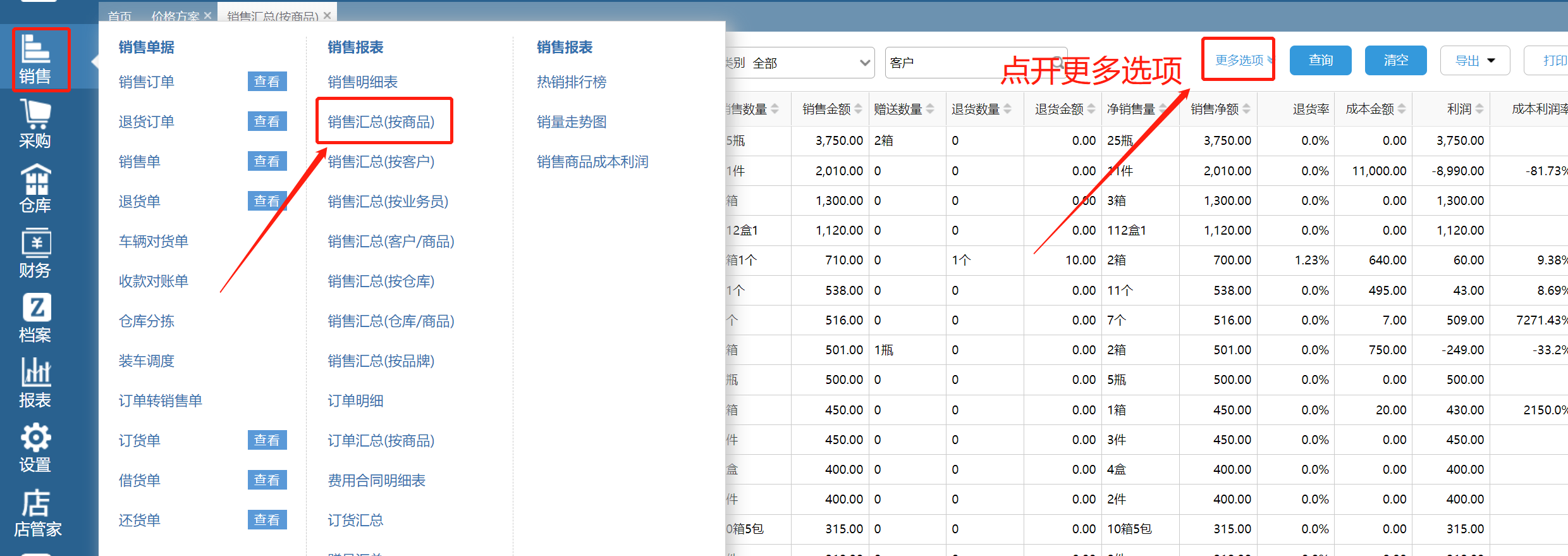
Task: Open 销售汇总(按品牌) report link
Action: point(381,361)
